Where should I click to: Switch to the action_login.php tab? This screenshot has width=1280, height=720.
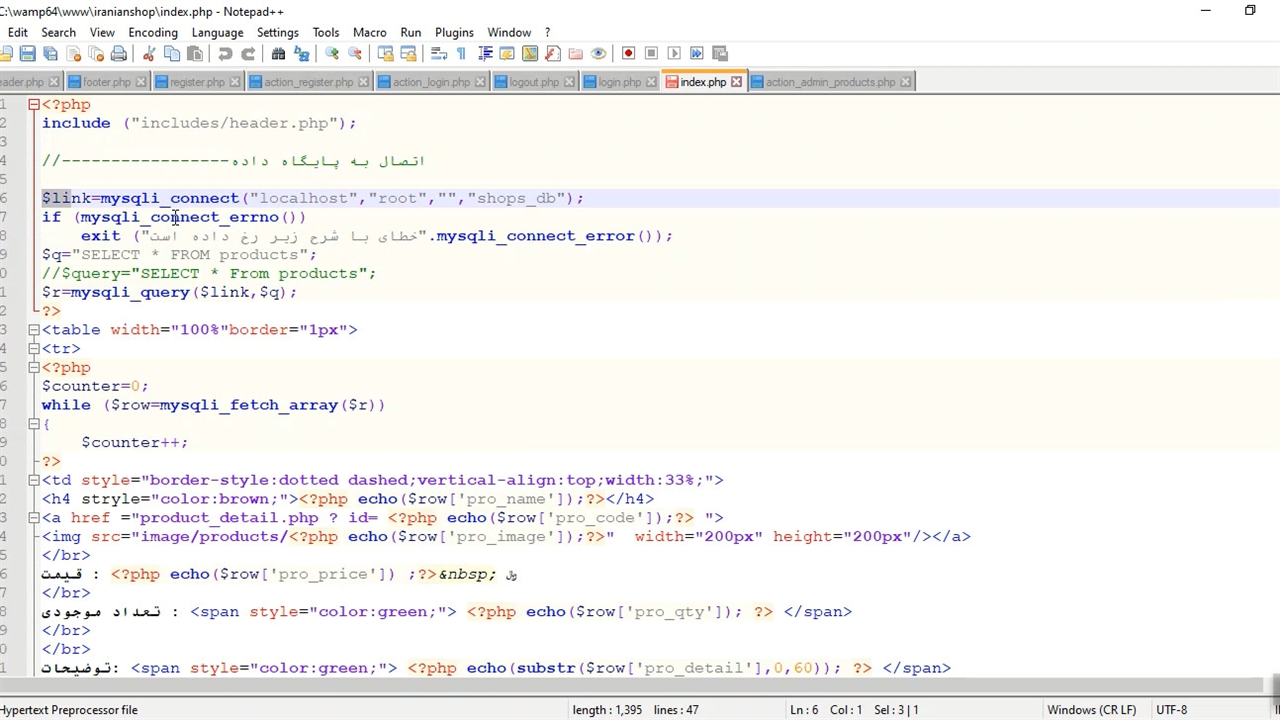tap(430, 82)
